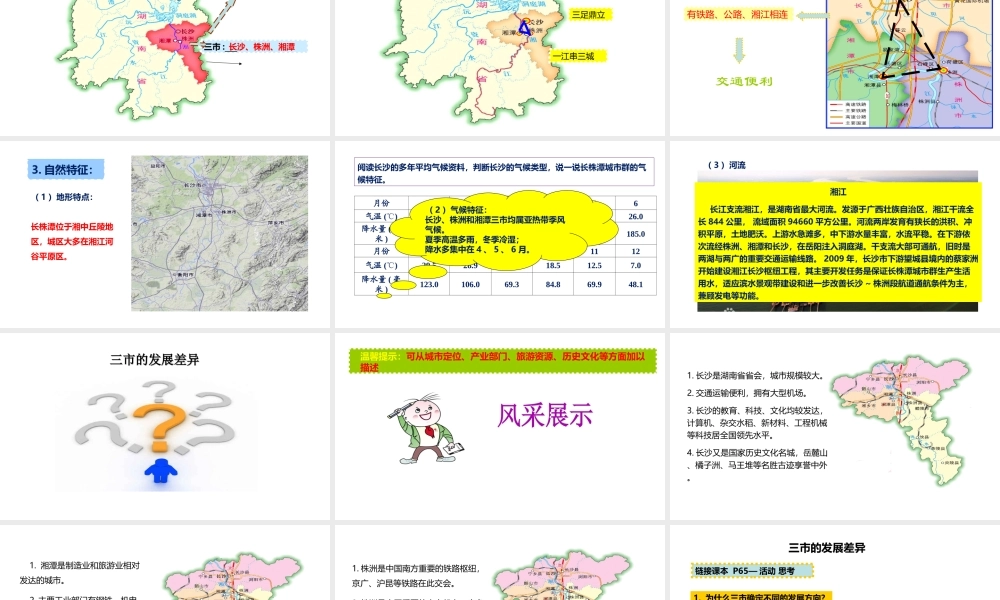Click the table cell 84.8
Screen dimensions: 1000x600
click(x=553, y=284)
